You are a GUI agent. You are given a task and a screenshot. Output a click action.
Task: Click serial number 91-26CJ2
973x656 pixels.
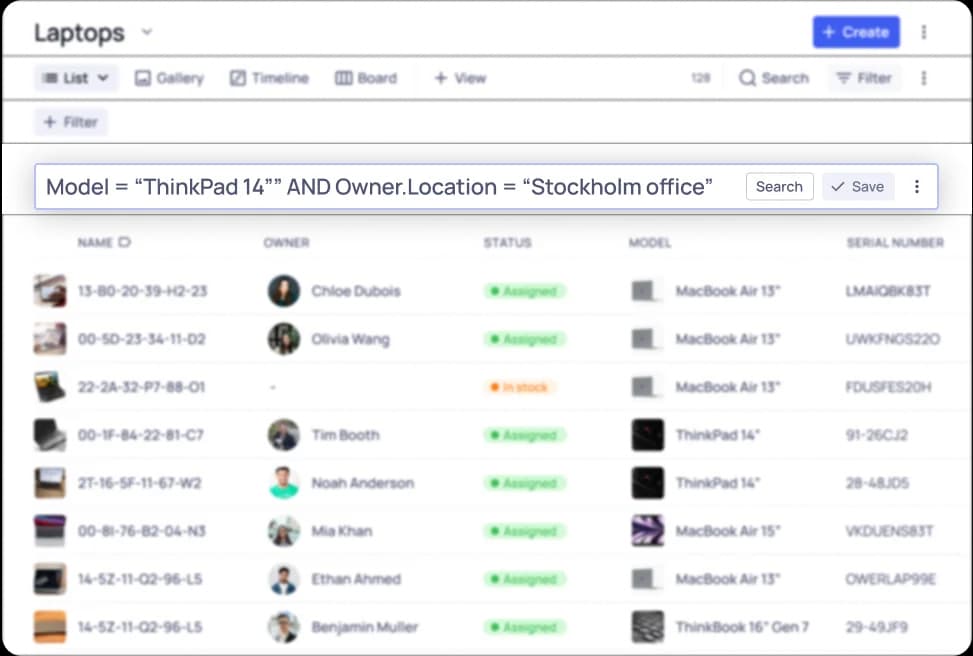point(876,435)
